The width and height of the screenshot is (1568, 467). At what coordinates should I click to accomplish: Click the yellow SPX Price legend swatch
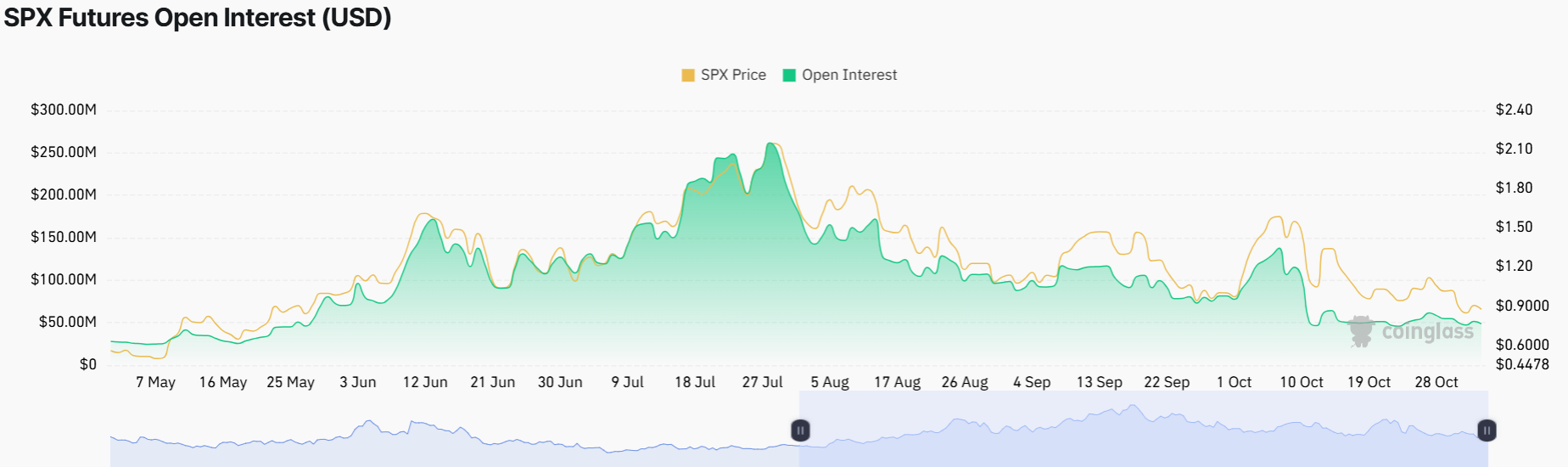point(688,75)
